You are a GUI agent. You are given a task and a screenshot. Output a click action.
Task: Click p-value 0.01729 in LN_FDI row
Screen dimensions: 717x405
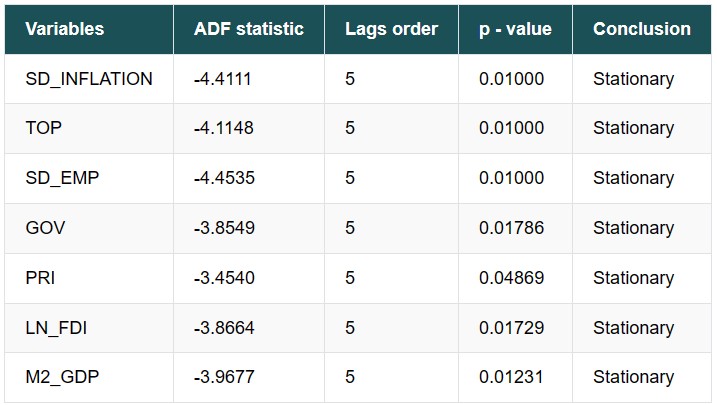511,328
